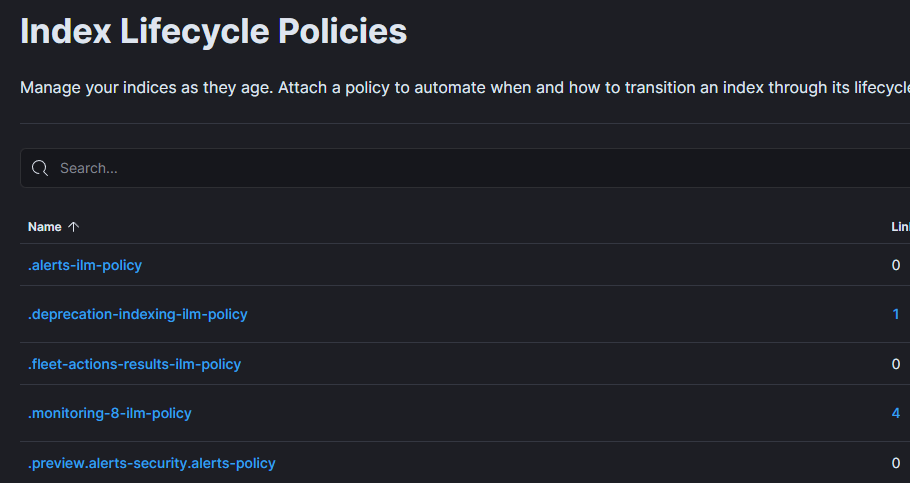
Task: Open the .fleet-actions-results-ilm-policy link
Action: 135,364
